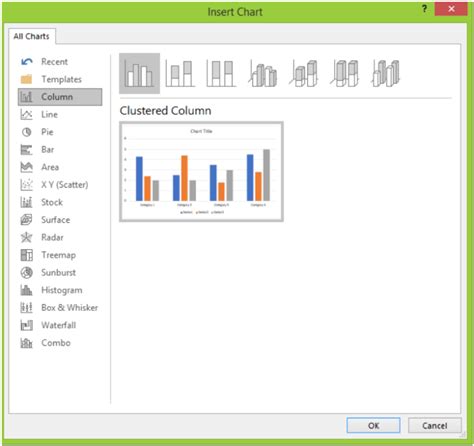The image size is (474, 446).
Task: Select the Surface label in chart list
Action: pos(56,220)
